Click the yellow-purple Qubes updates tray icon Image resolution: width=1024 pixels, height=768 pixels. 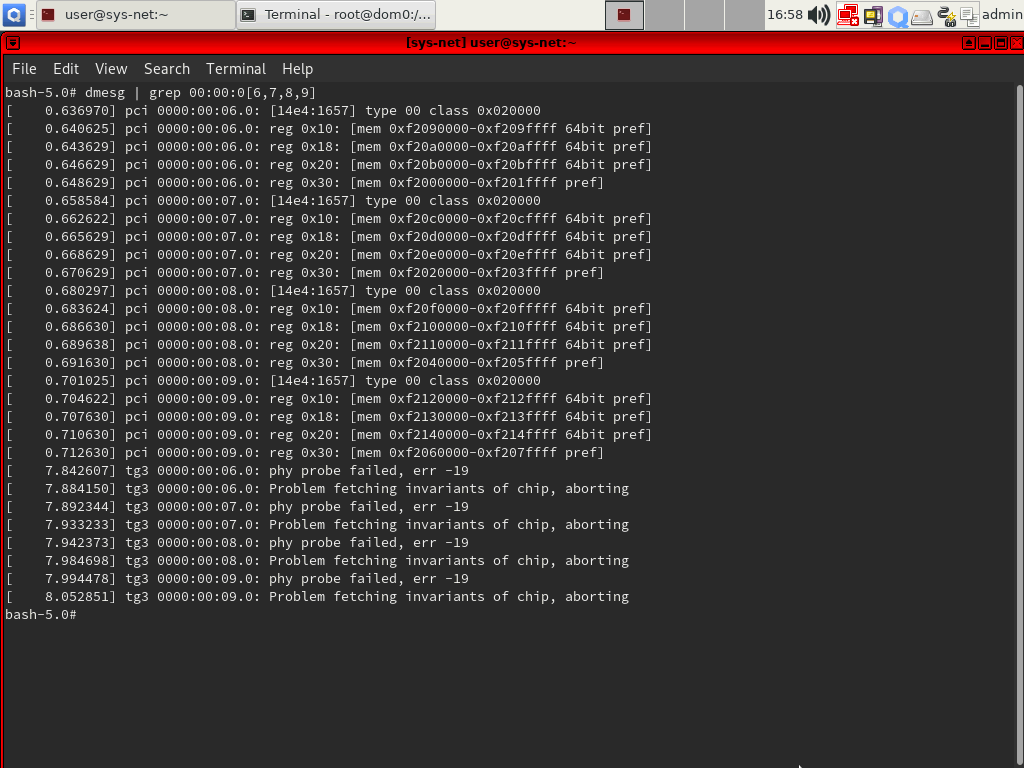pos(873,15)
